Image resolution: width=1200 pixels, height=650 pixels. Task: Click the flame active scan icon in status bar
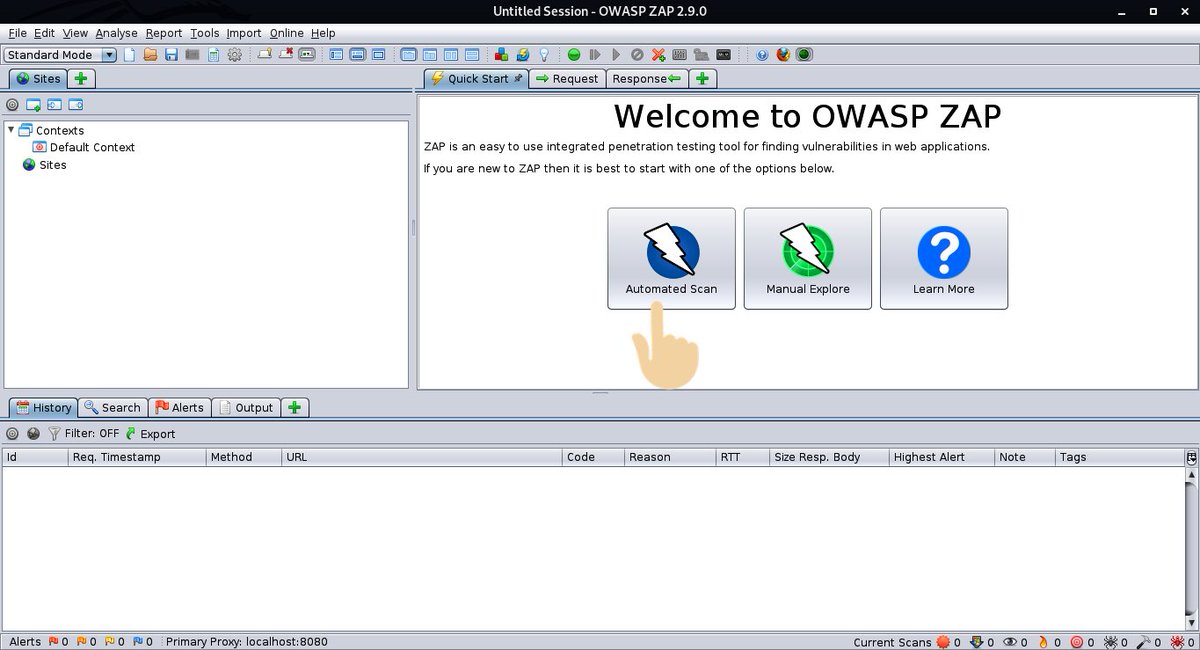click(1043, 642)
